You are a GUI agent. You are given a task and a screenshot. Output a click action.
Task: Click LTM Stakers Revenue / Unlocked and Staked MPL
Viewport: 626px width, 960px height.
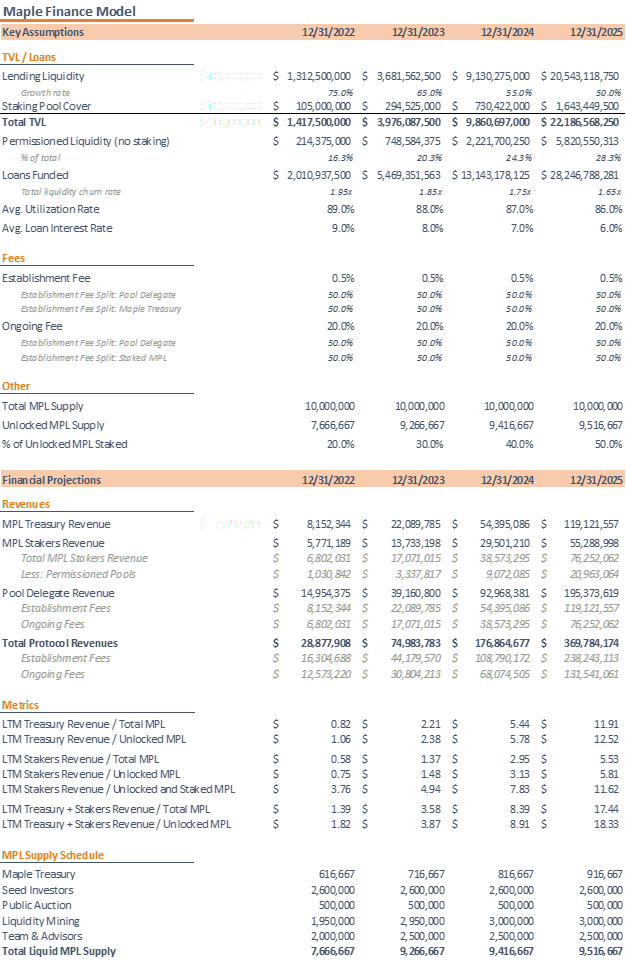pos(118,790)
